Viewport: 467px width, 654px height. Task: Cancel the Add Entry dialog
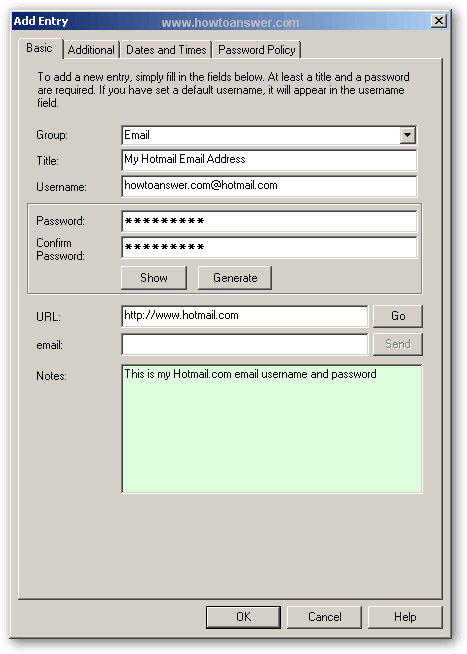324,617
